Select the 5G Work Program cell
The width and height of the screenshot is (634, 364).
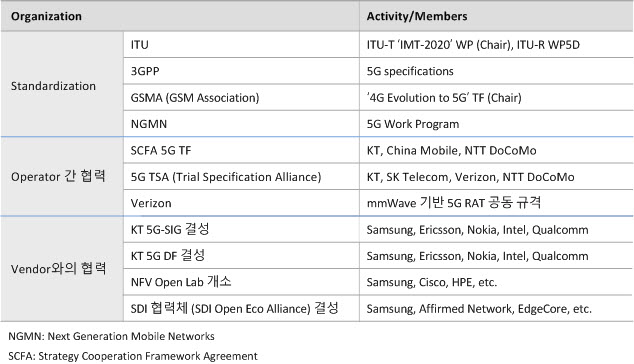pyautogui.click(x=496, y=124)
